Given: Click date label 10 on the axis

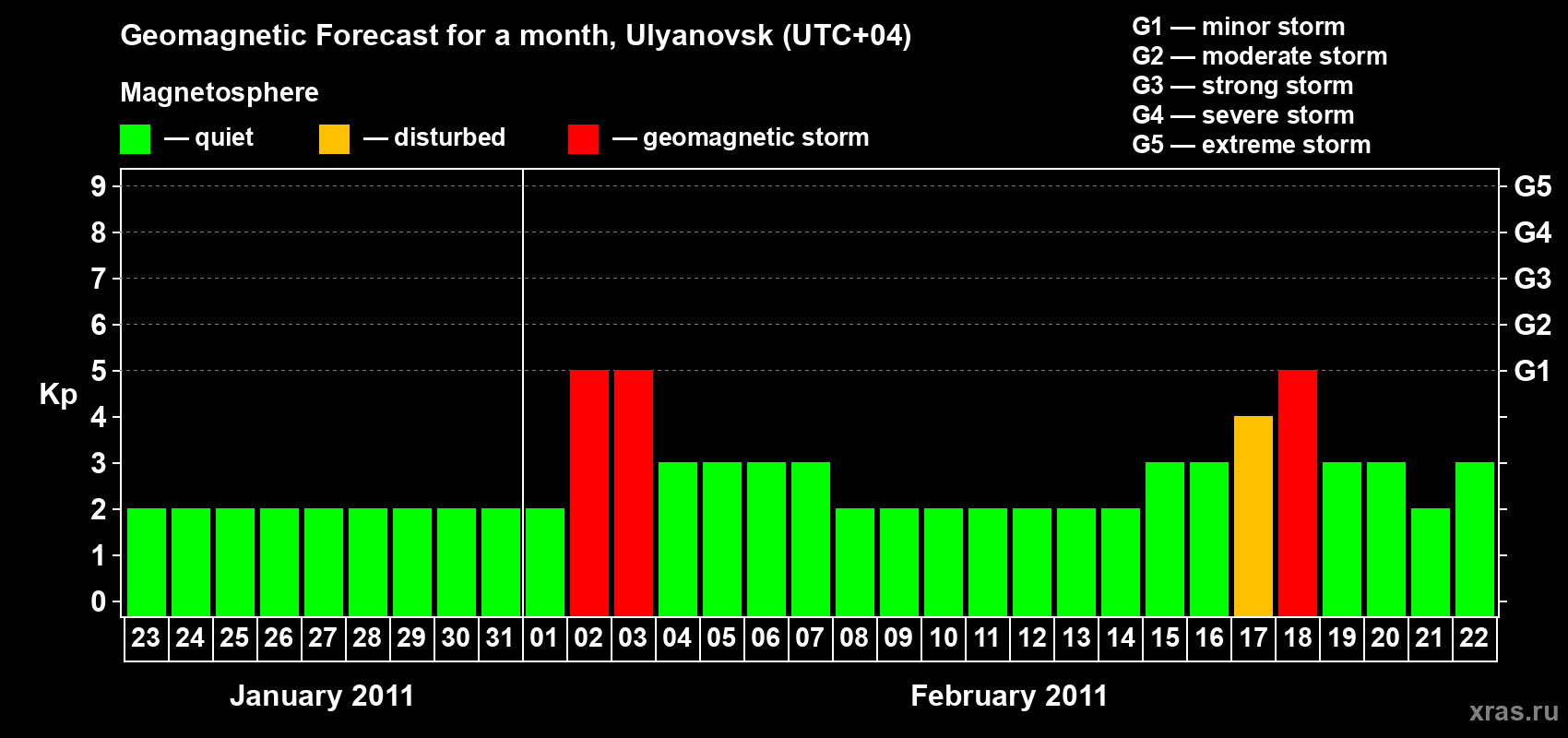Looking at the screenshot, I should tap(943, 637).
